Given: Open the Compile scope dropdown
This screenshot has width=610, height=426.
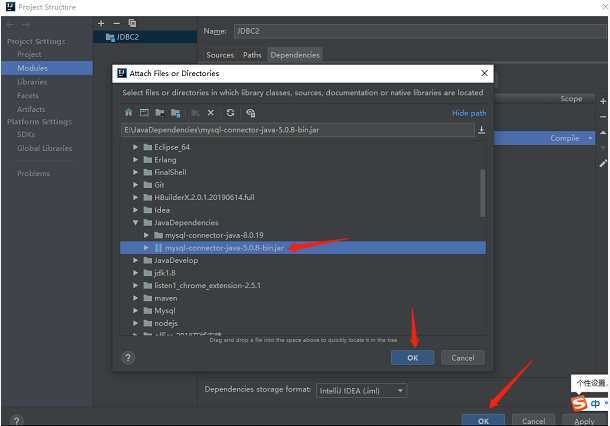Looking at the screenshot, I should tap(591, 138).
